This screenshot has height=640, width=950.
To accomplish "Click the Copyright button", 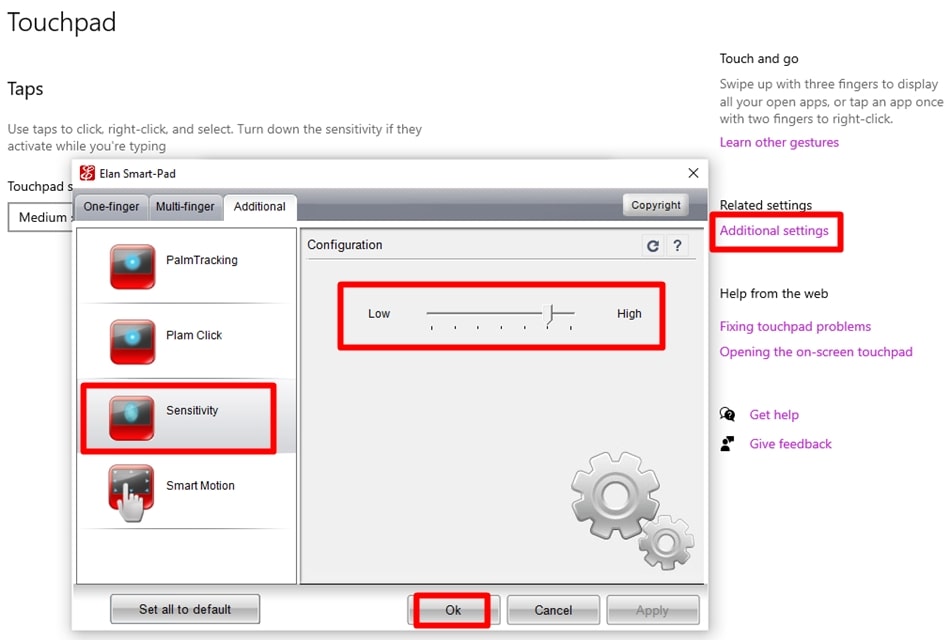I will [x=656, y=205].
